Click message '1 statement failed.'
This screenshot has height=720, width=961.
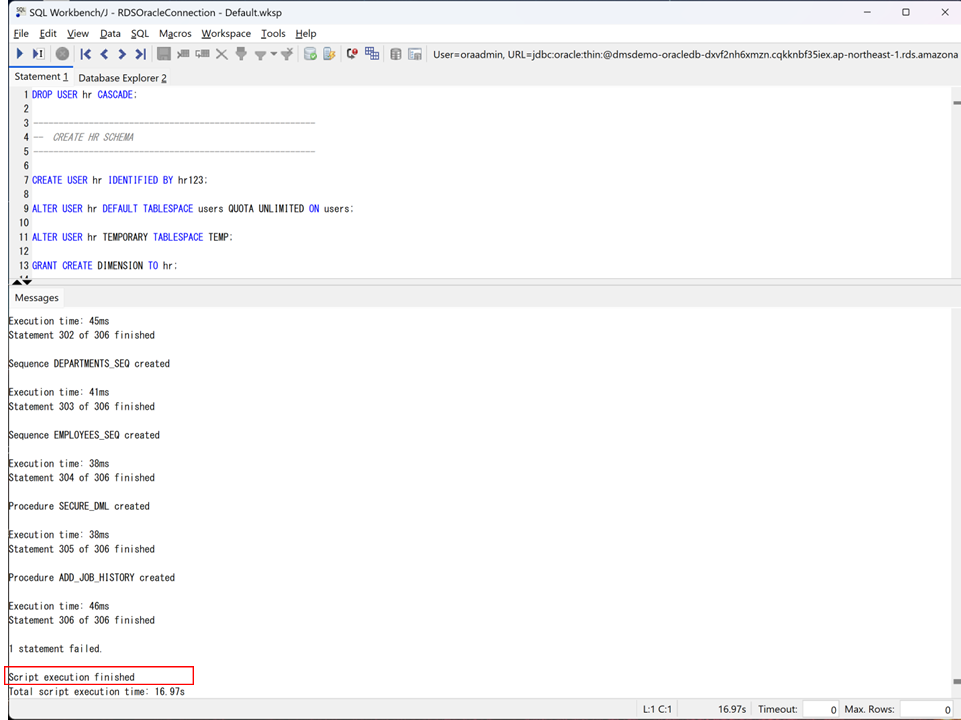(x=55, y=649)
